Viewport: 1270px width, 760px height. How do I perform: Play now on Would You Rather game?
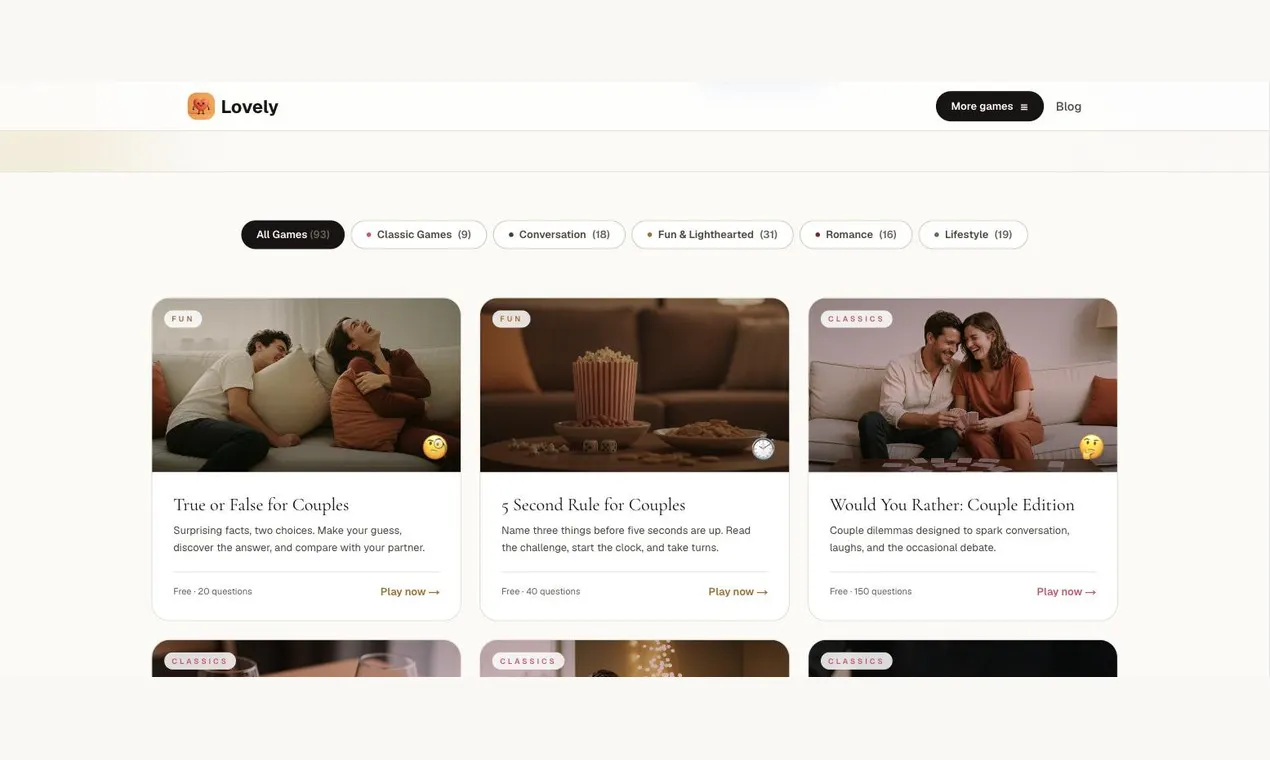coord(1066,592)
